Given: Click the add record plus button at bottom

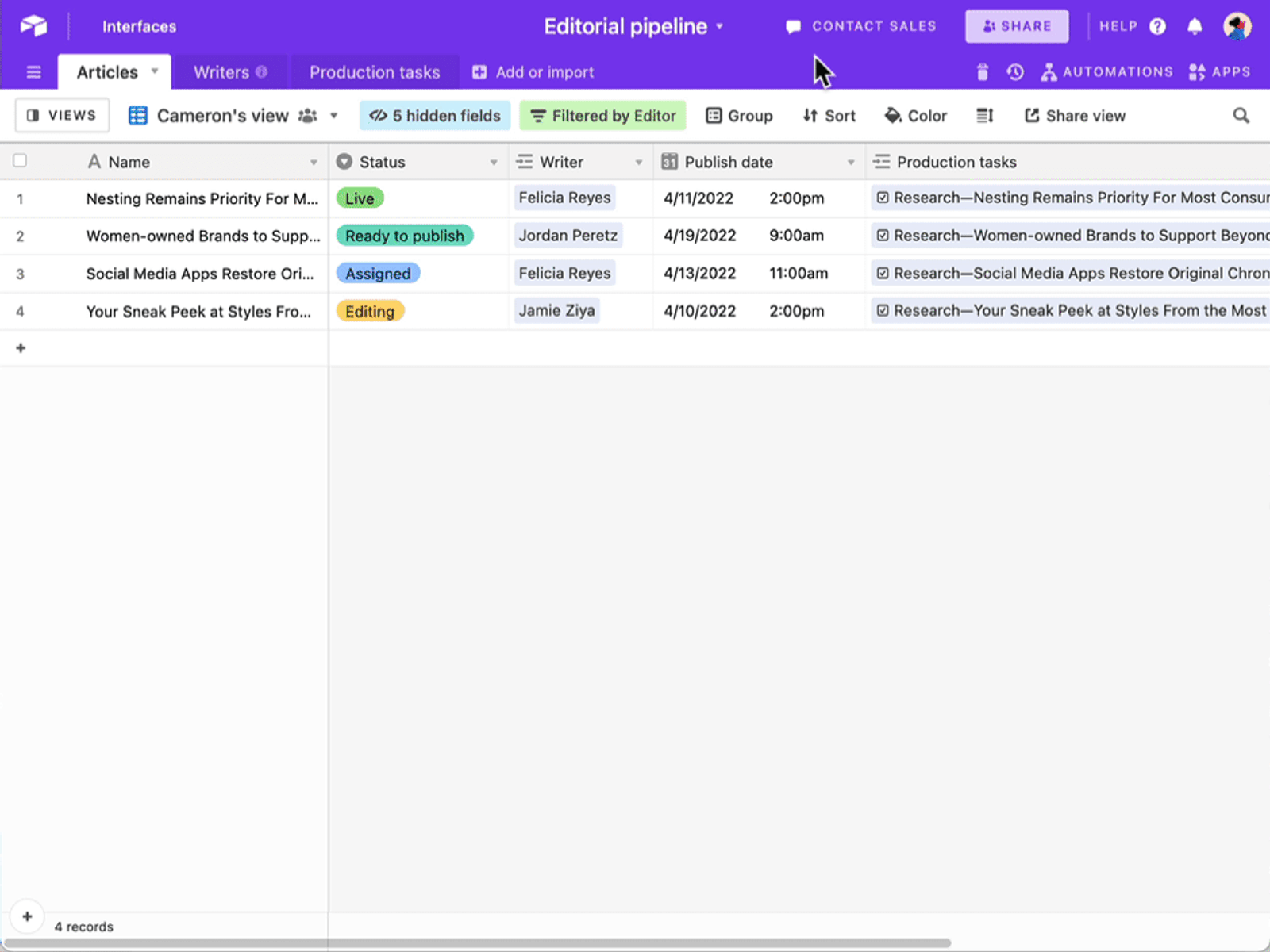Looking at the screenshot, I should point(27,916).
